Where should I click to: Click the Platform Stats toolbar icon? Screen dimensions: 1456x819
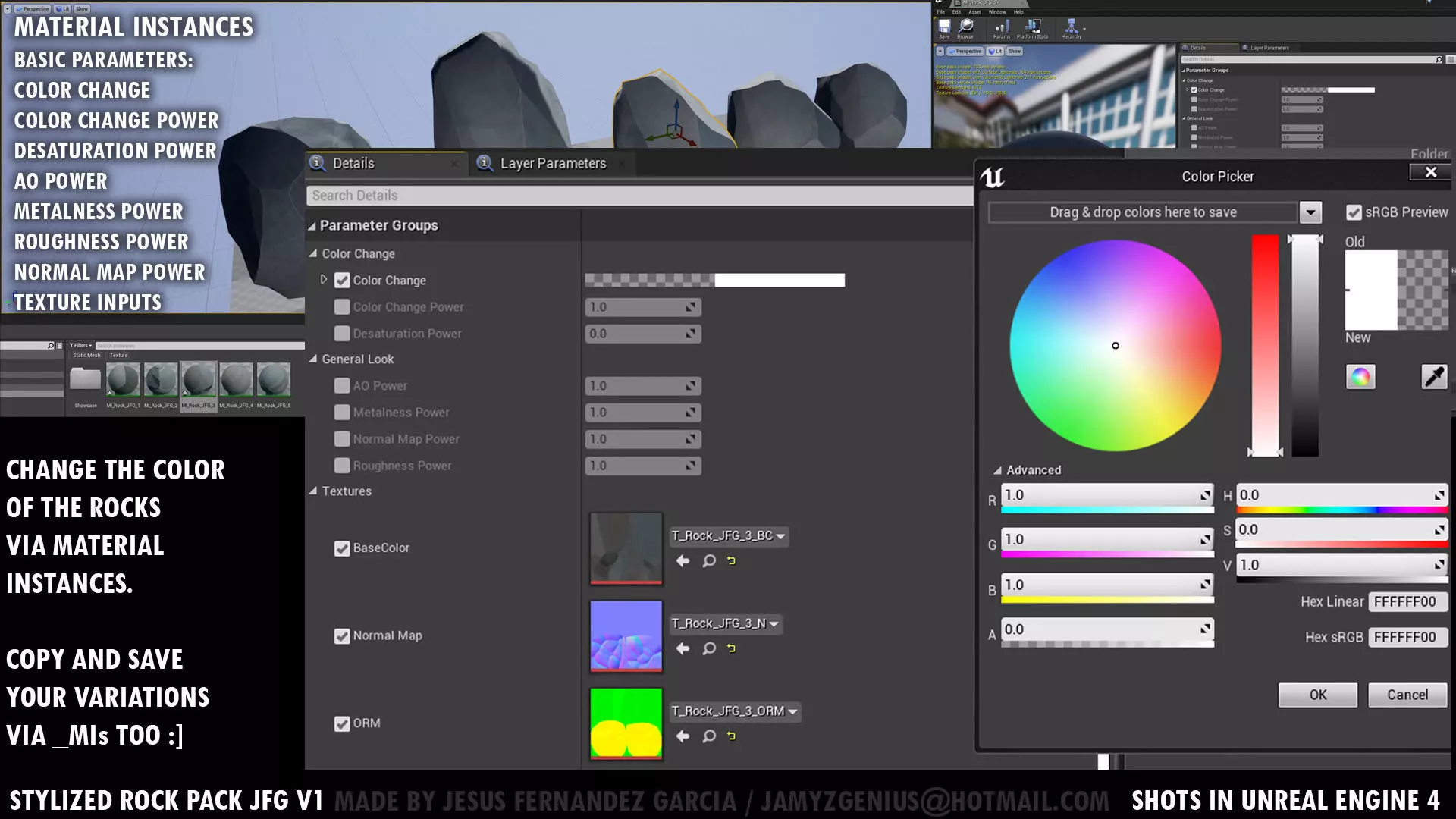(x=1032, y=28)
